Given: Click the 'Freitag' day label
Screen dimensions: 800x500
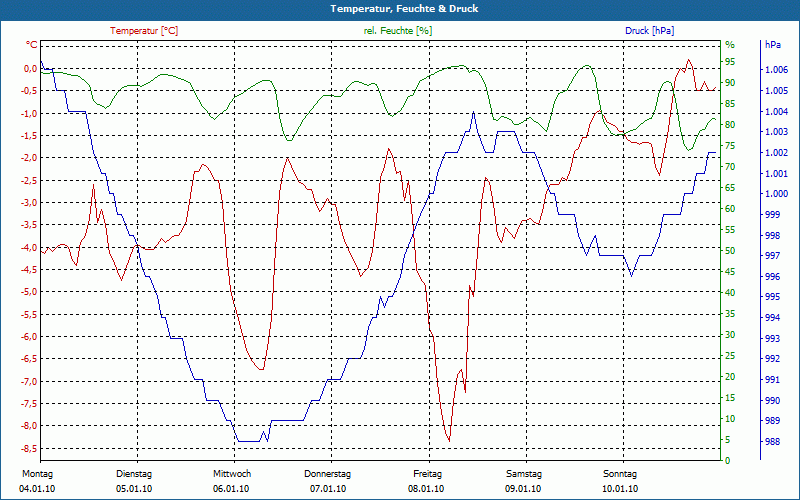Looking at the screenshot, I should coord(428,474).
